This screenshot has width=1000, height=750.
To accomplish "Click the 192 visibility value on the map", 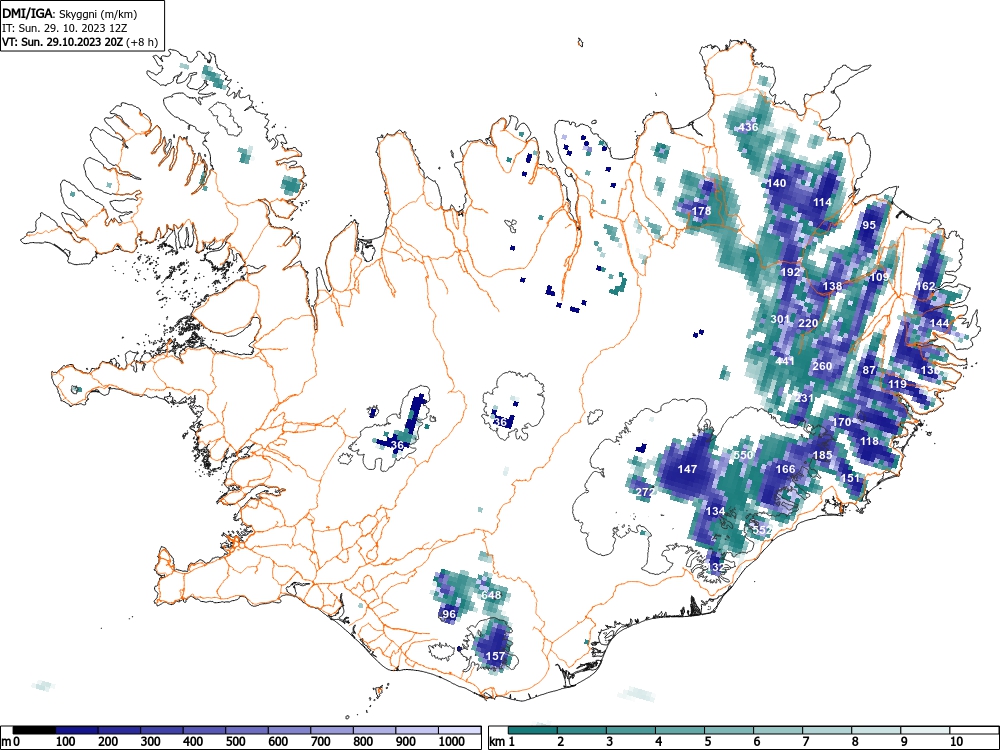I will [790, 272].
